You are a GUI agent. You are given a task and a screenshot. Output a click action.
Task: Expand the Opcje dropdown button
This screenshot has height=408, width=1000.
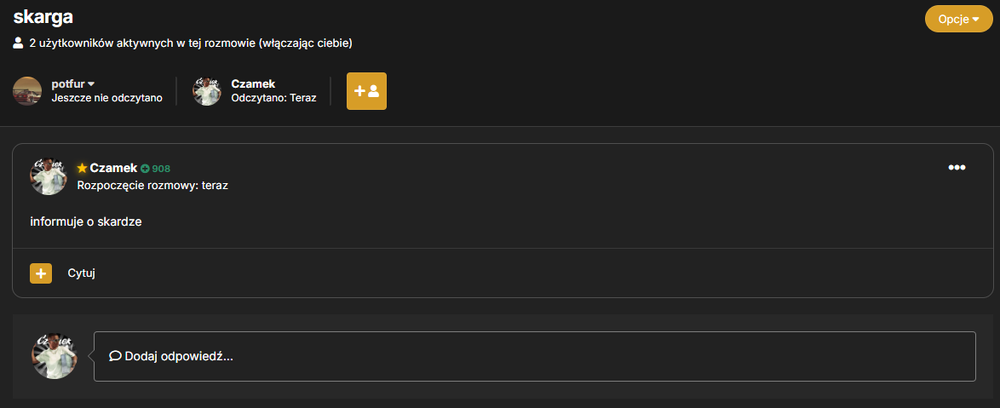[x=959, y=19]
